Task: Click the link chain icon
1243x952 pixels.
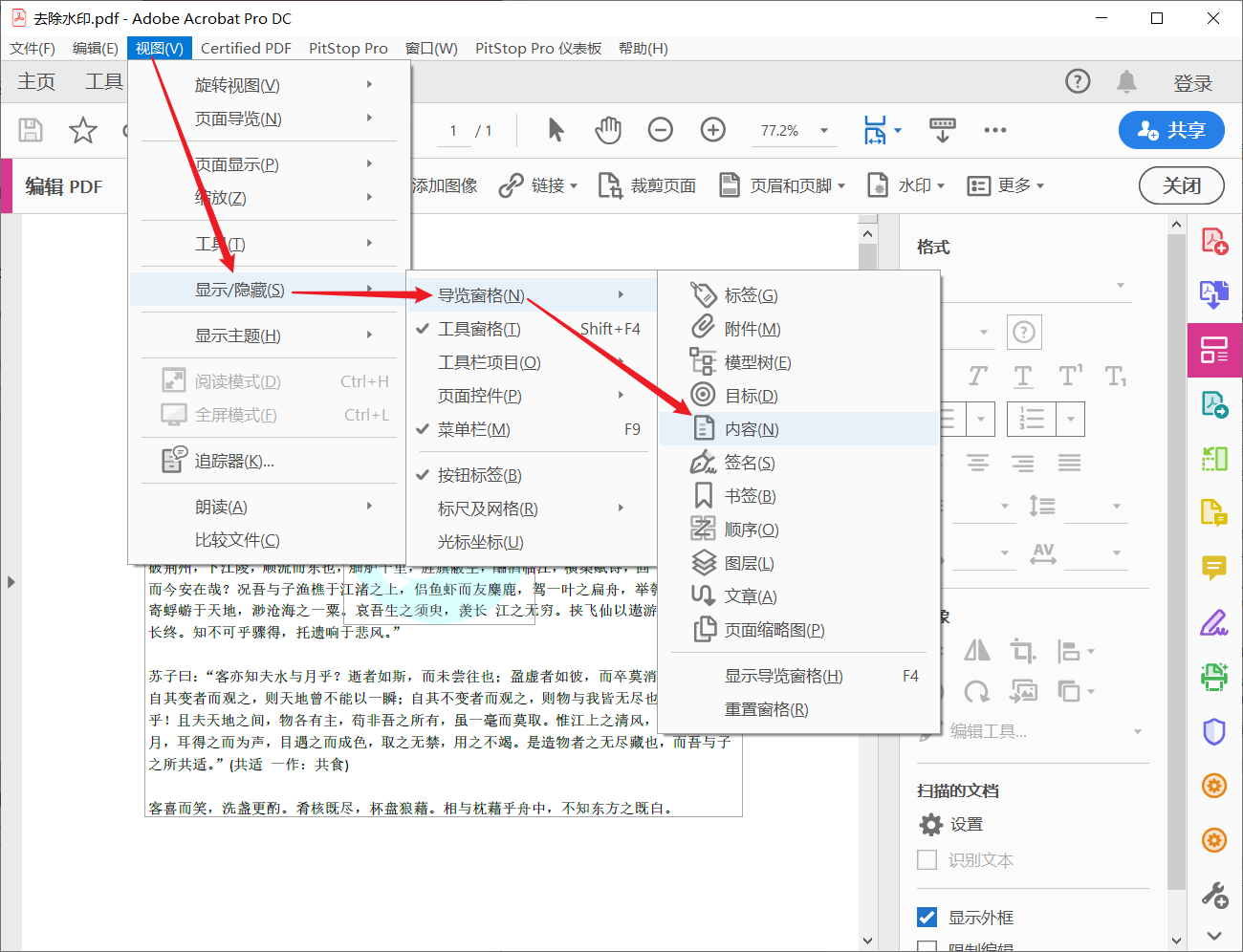Action: click(511, 185)
